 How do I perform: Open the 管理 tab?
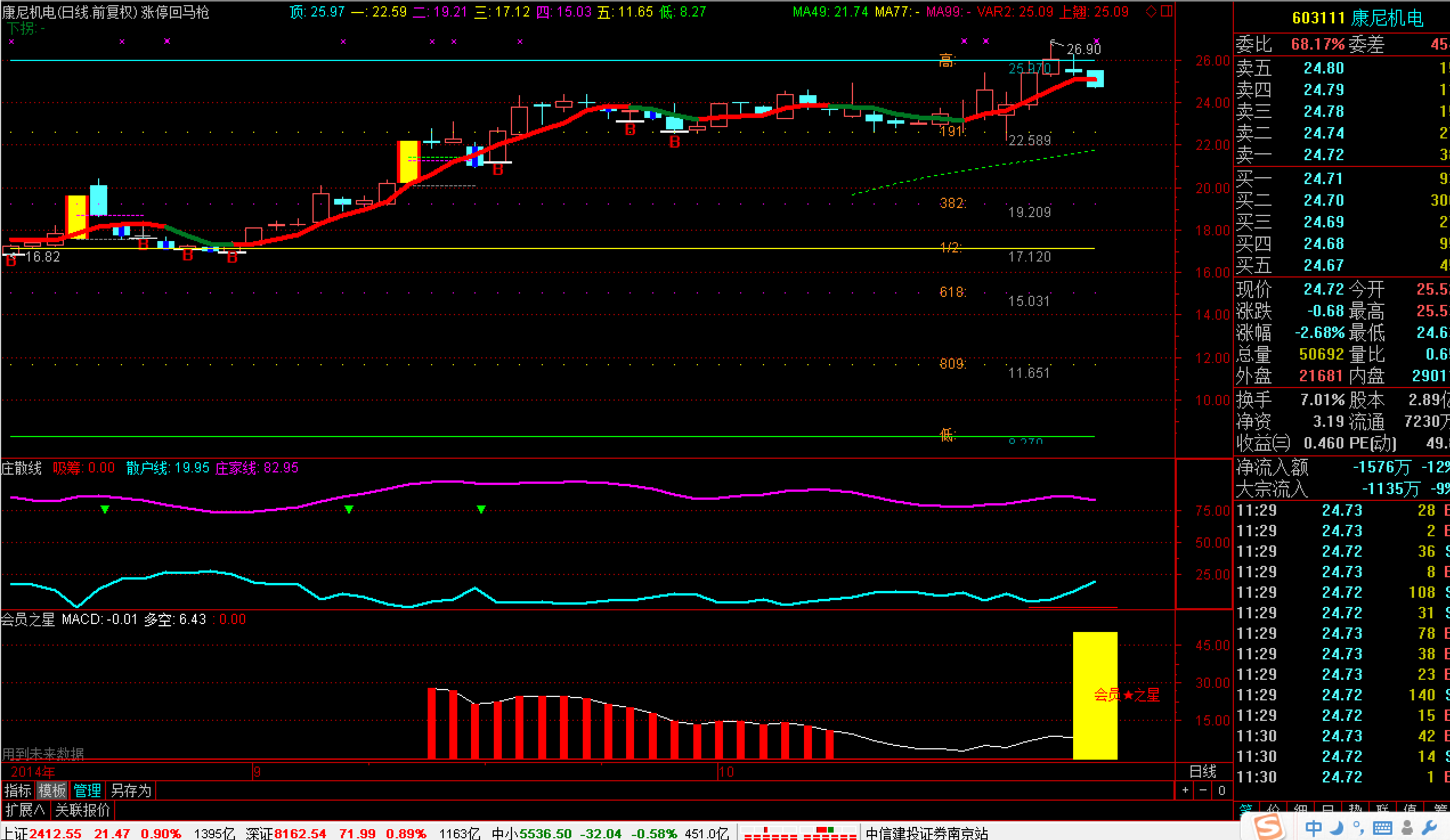(87, 790)
